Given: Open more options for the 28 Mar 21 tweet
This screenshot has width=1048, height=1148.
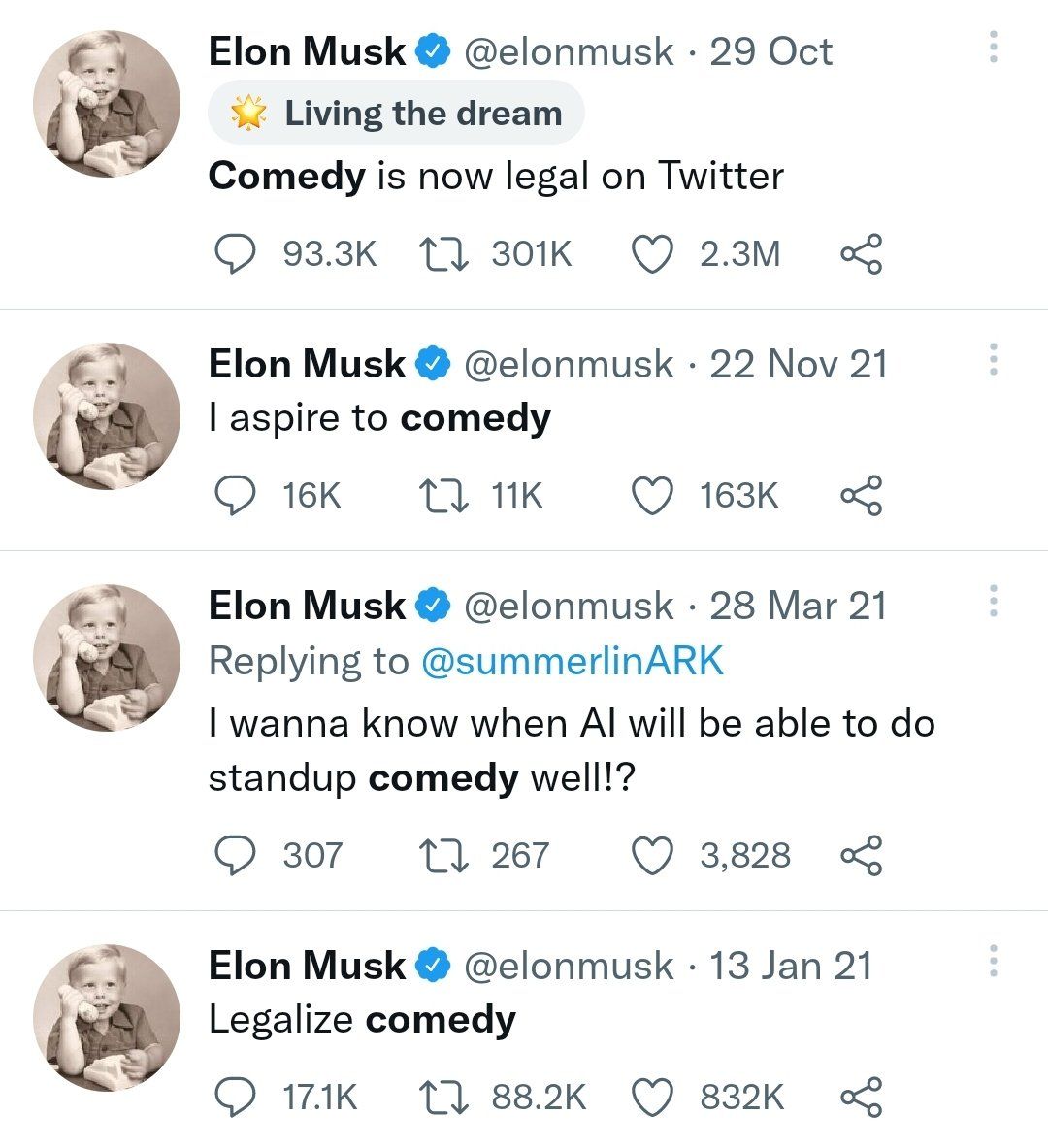Looking at the screenshot, I should 993,602.
